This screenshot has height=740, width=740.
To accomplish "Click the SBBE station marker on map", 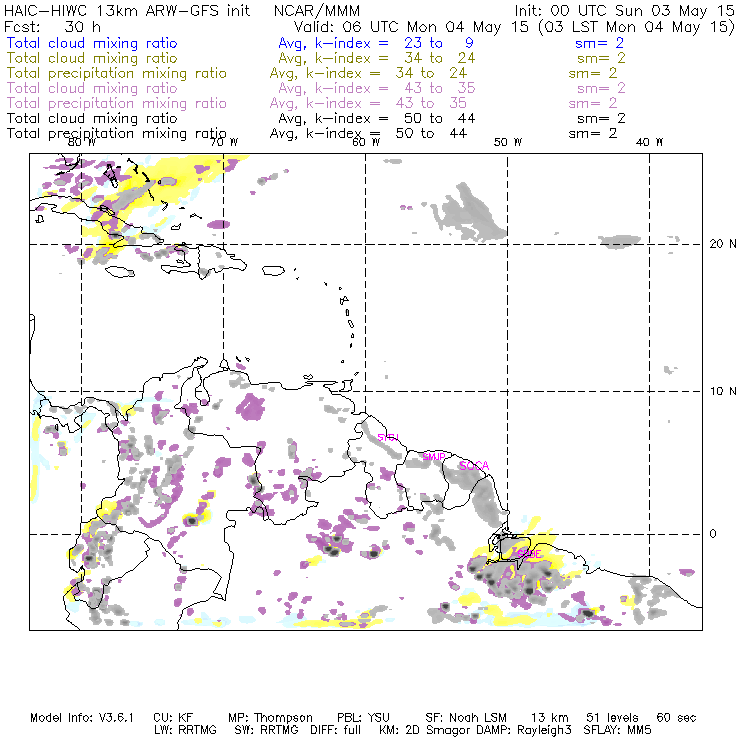I will coord(529,554).
